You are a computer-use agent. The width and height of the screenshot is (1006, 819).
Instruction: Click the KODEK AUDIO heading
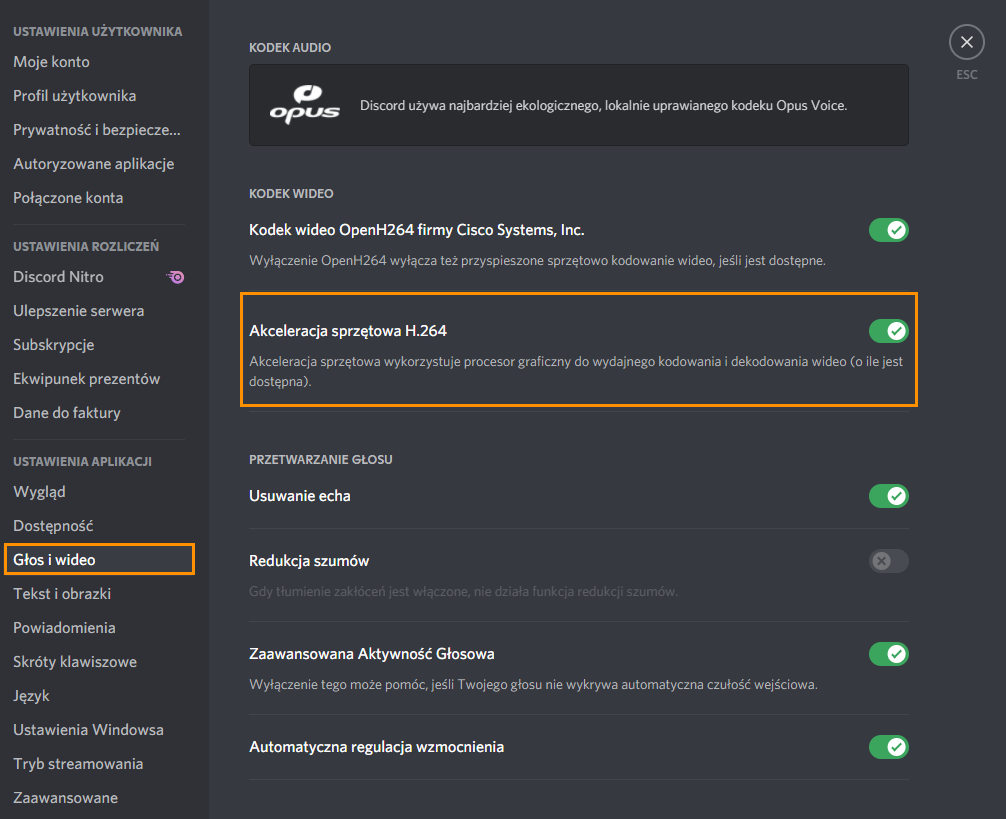[x=290, y=47]
